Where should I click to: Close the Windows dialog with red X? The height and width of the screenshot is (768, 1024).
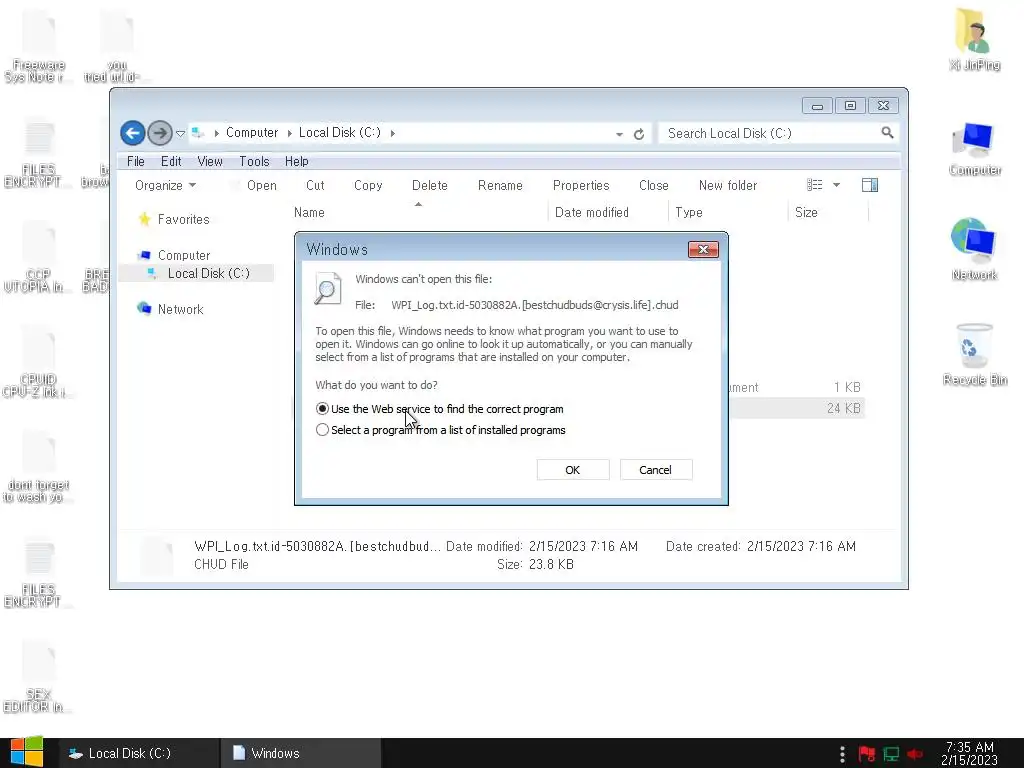click(x=703, y=249)
